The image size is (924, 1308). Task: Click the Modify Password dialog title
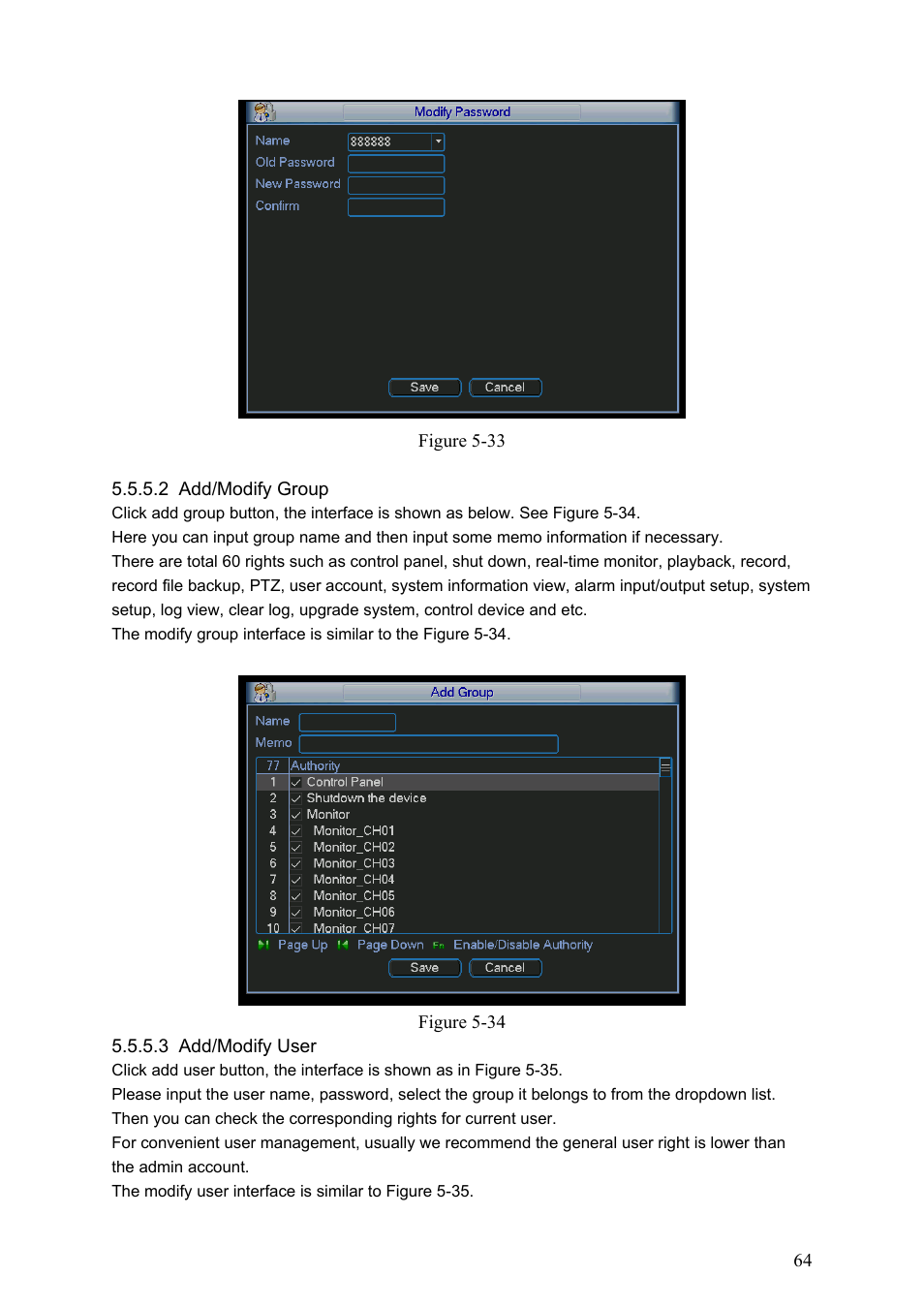(462, 112)
